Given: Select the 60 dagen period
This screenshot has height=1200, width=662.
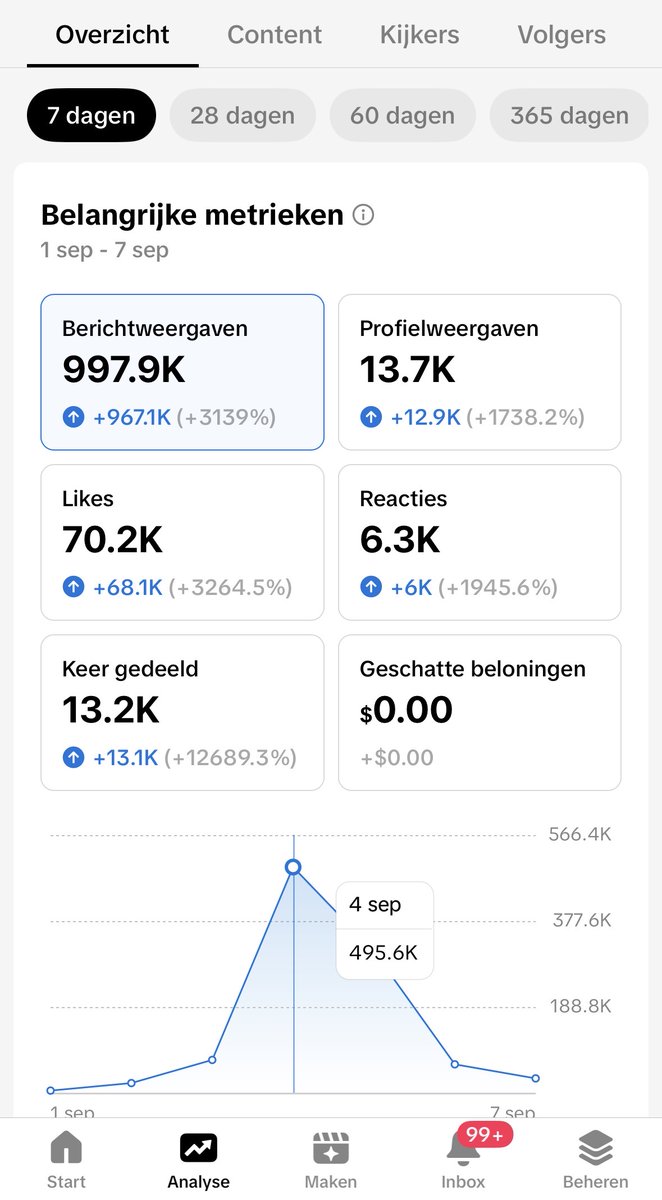Looking at the screenshot, I should click(402, 115).
